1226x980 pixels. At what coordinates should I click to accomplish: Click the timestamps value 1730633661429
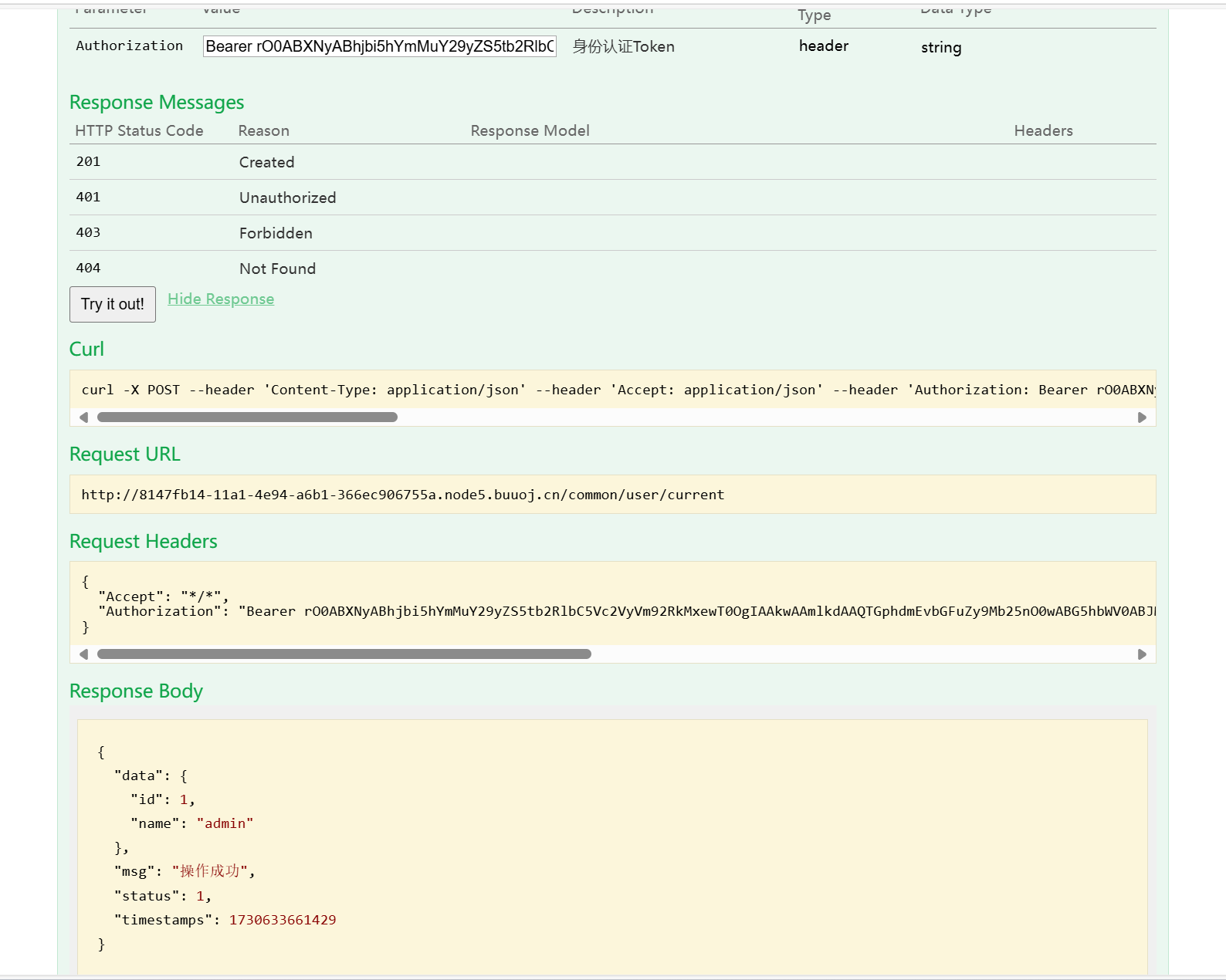[283, 920]
